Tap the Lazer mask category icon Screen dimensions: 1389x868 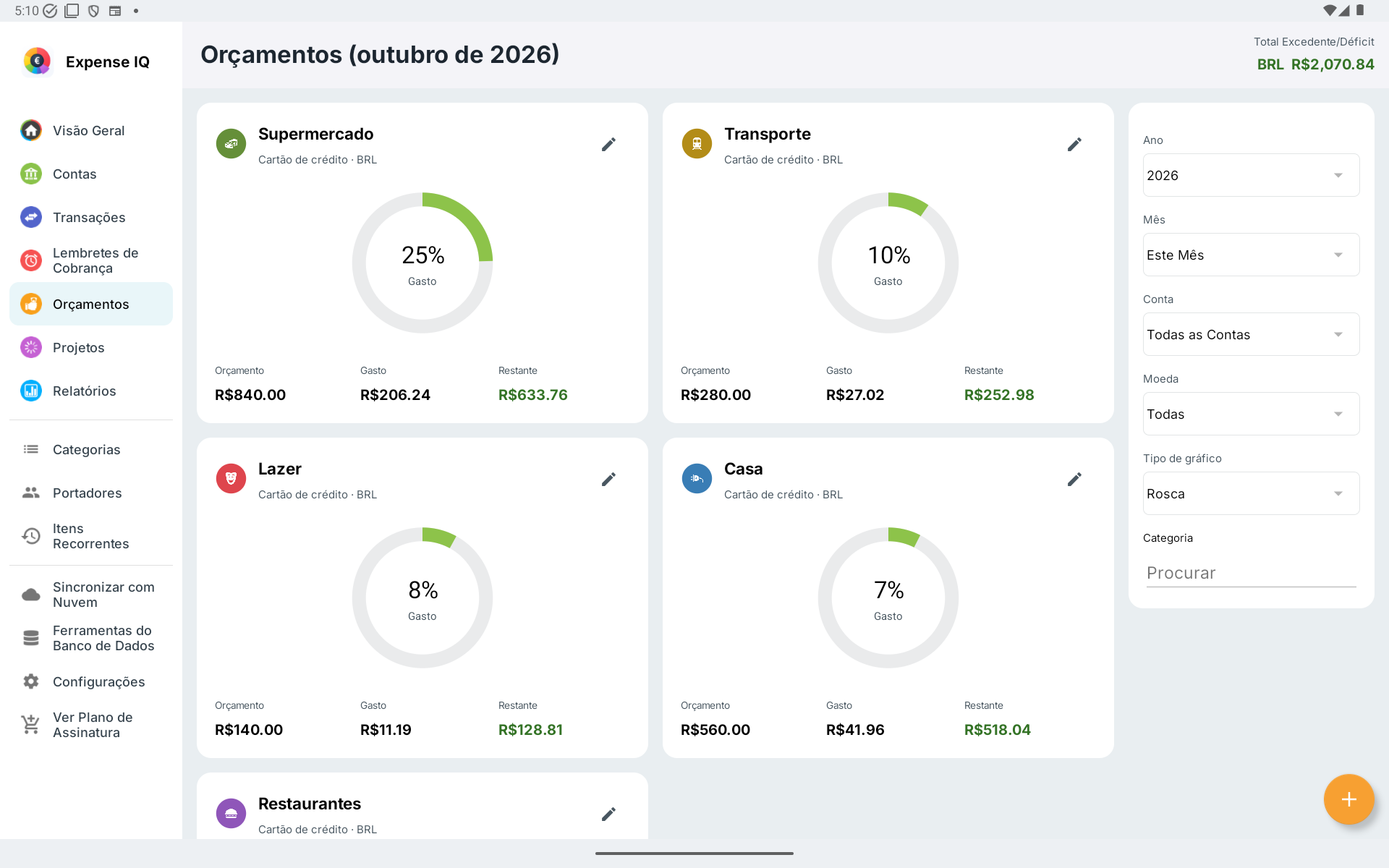[x=231, y=479]
